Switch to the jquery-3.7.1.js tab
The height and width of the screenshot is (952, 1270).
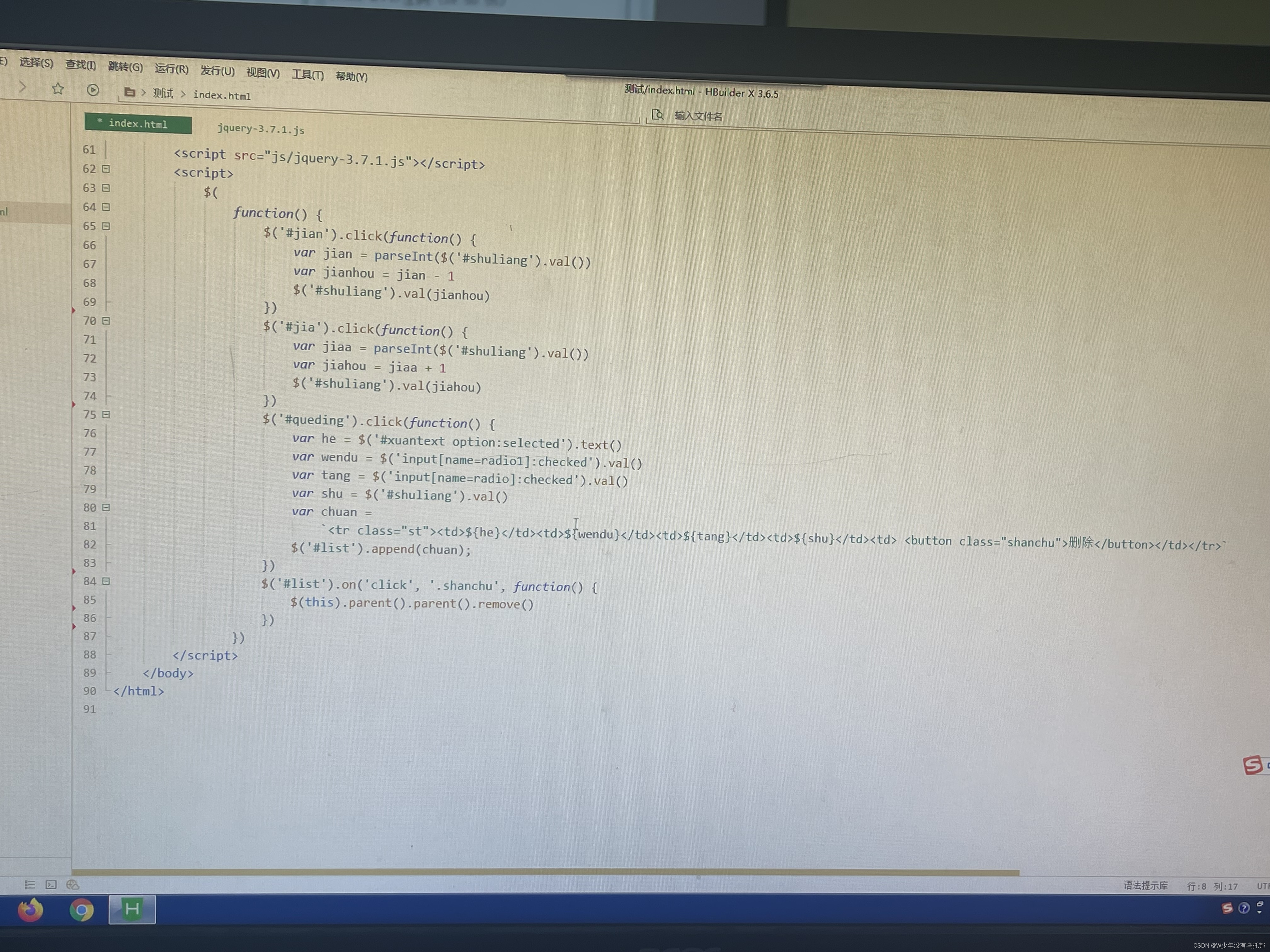tap(261, 128)
